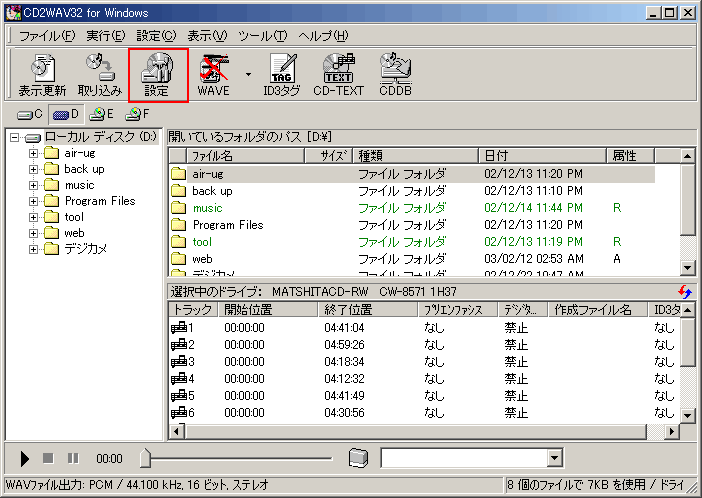
Task: Click the CD-TEXT toolbar icon
Action: click(338, 74)
